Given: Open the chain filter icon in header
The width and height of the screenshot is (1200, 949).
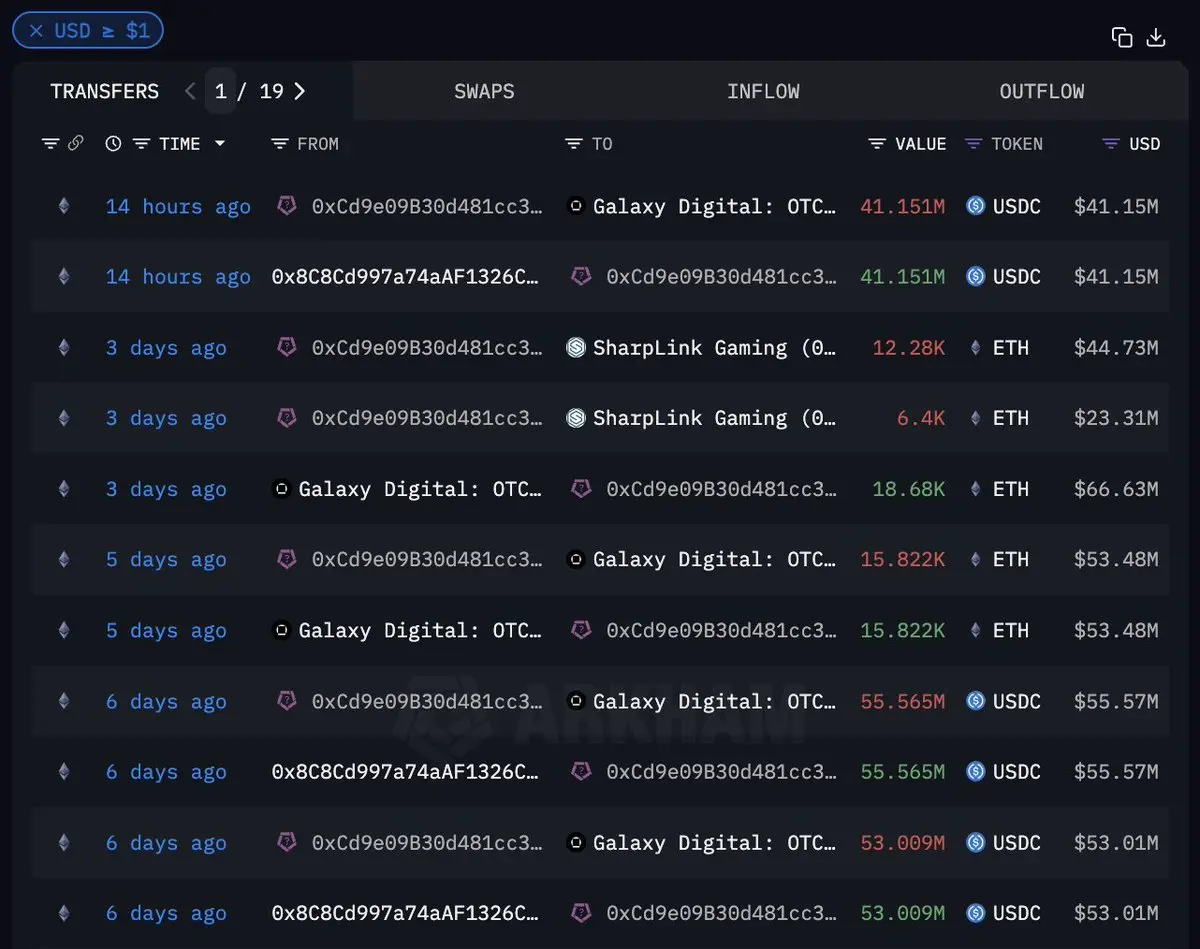Looking at the screenshot, I should coord(50,144).
